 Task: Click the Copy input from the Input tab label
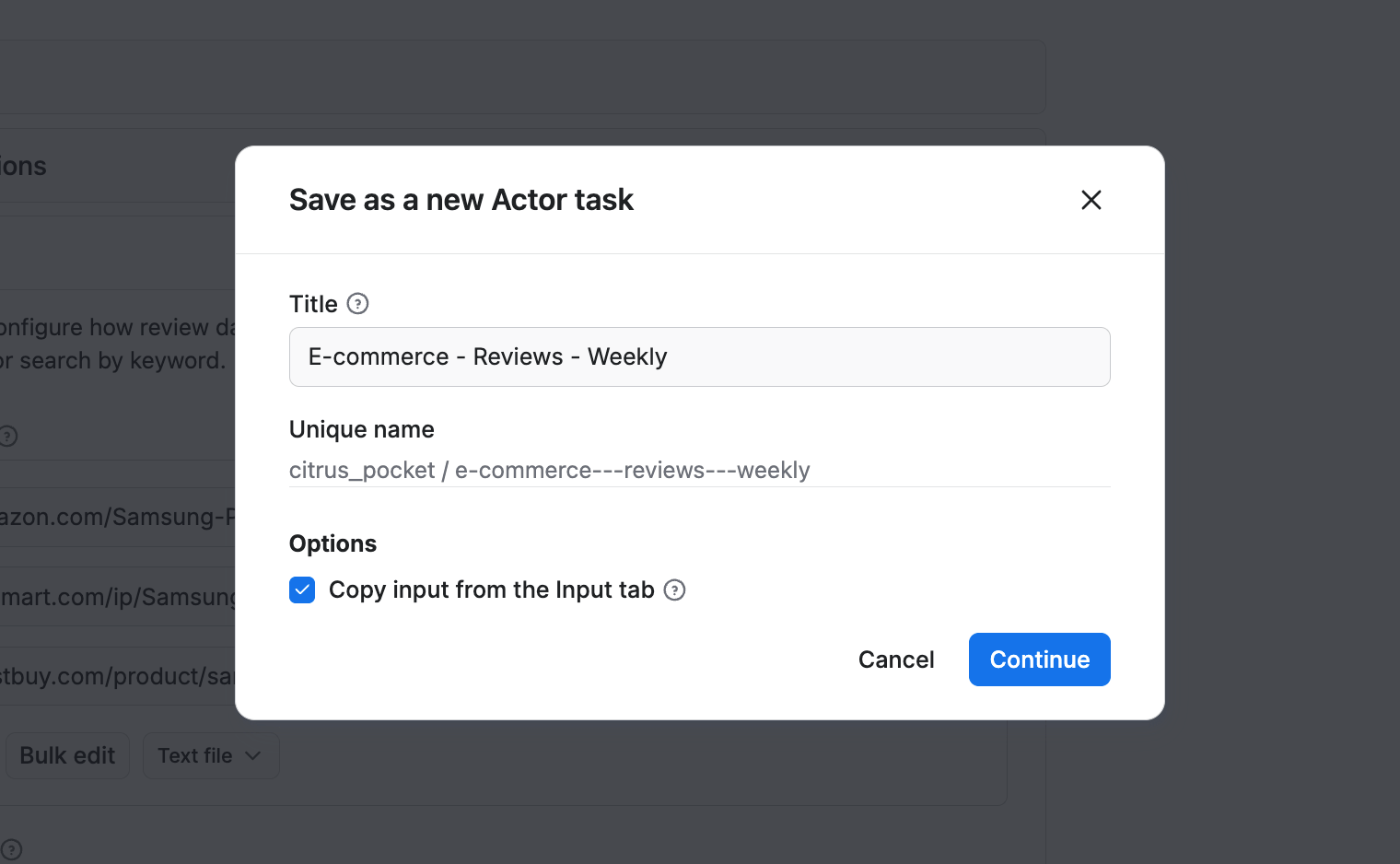[491, 590]
